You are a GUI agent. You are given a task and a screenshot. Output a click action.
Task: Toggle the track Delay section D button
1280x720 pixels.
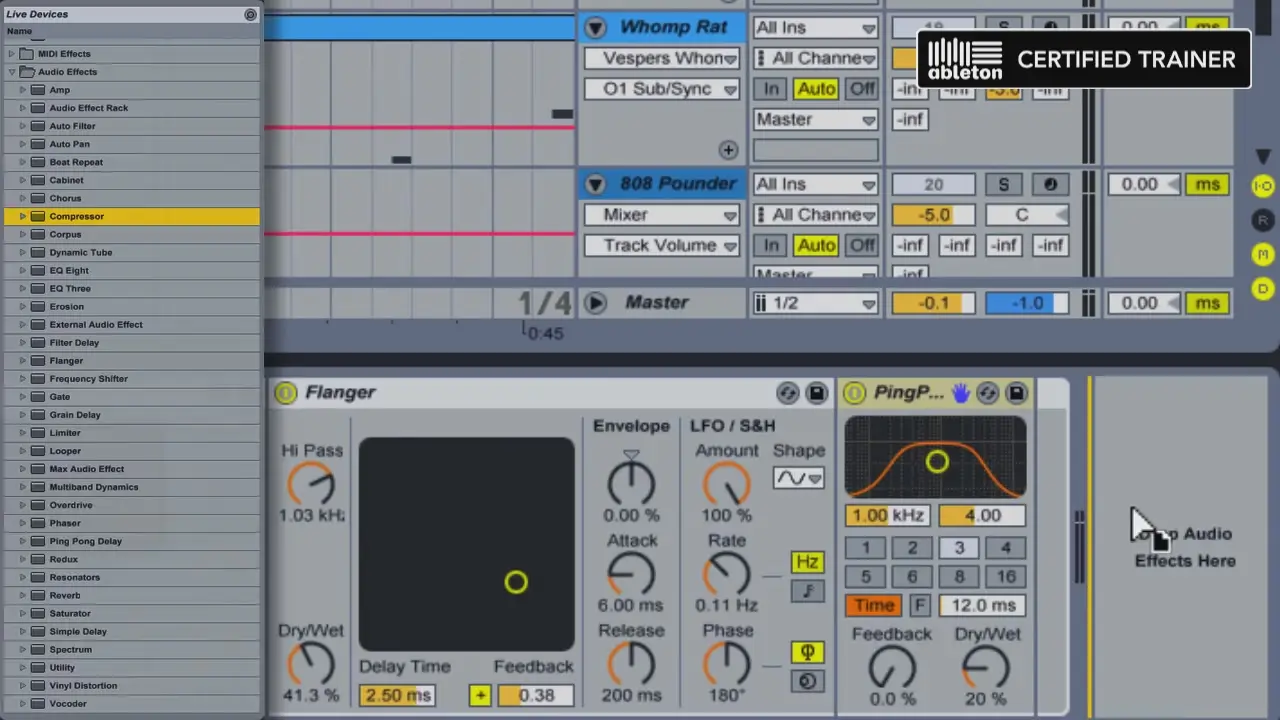(x=1263, y=289)
